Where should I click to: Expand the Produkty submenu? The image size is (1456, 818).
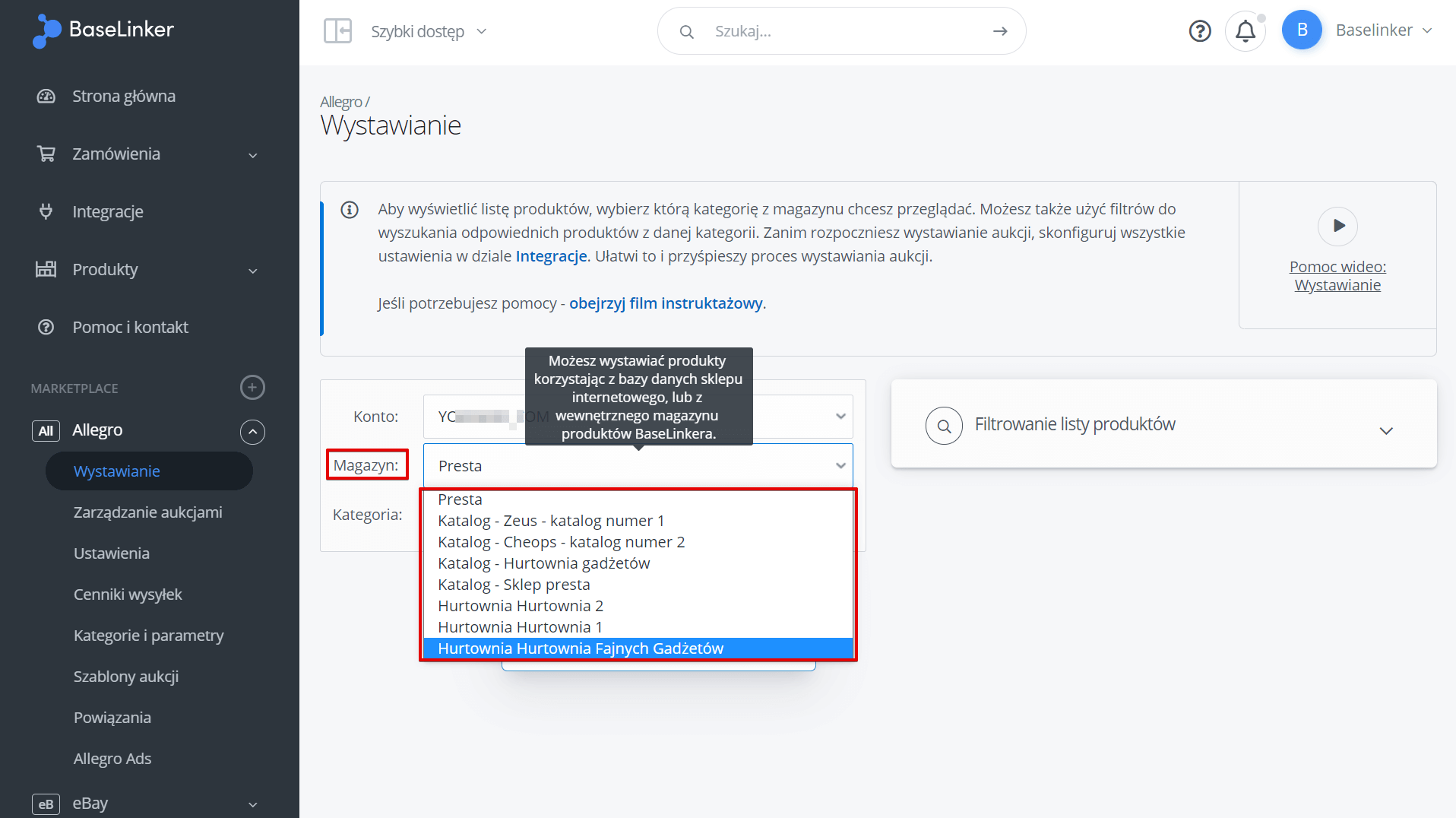[x=253, y=271]
